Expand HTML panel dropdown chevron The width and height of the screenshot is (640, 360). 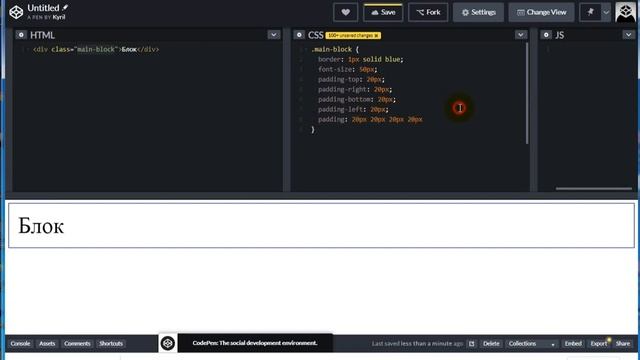(273, 35)
